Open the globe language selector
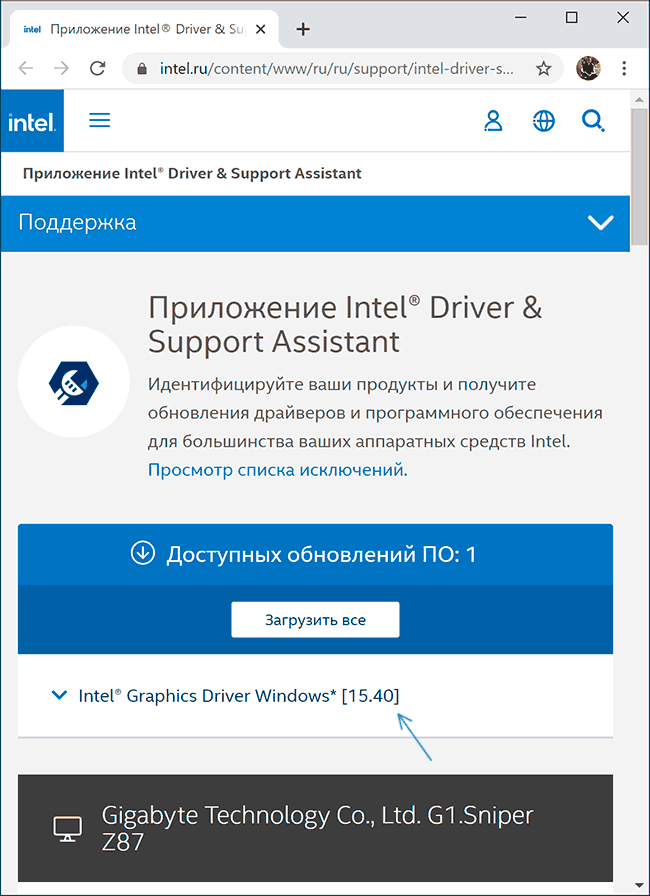 coord(543,121)
